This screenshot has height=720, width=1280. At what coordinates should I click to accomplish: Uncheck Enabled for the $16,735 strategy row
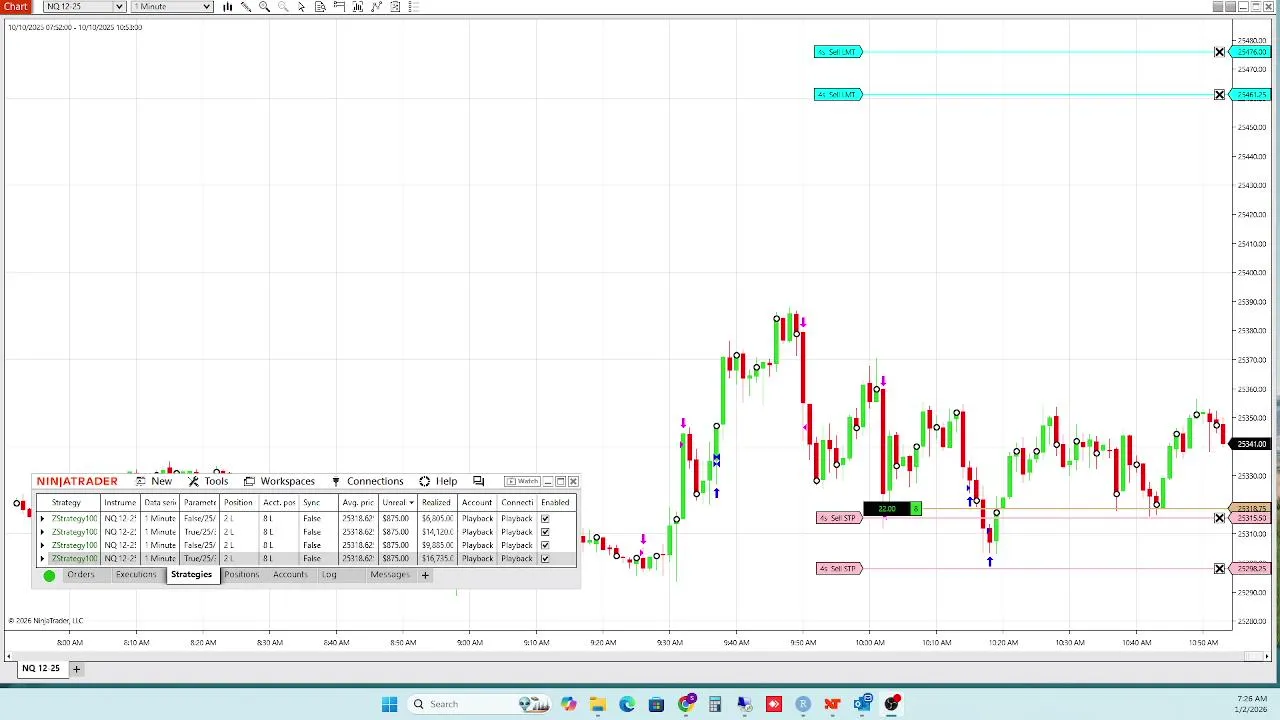point(545,558)
